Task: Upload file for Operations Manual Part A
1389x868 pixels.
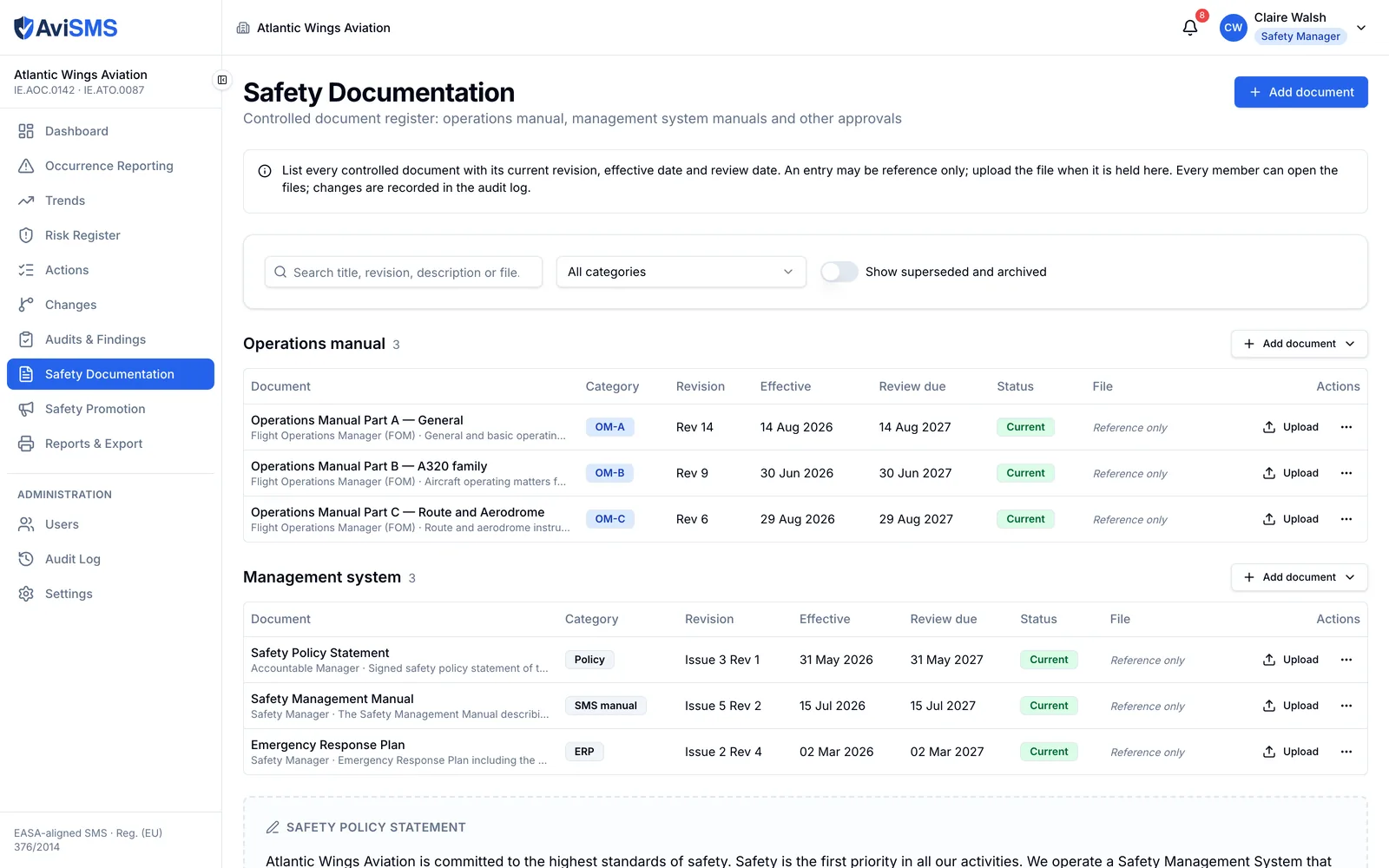Action: (x=1290, y=427)
